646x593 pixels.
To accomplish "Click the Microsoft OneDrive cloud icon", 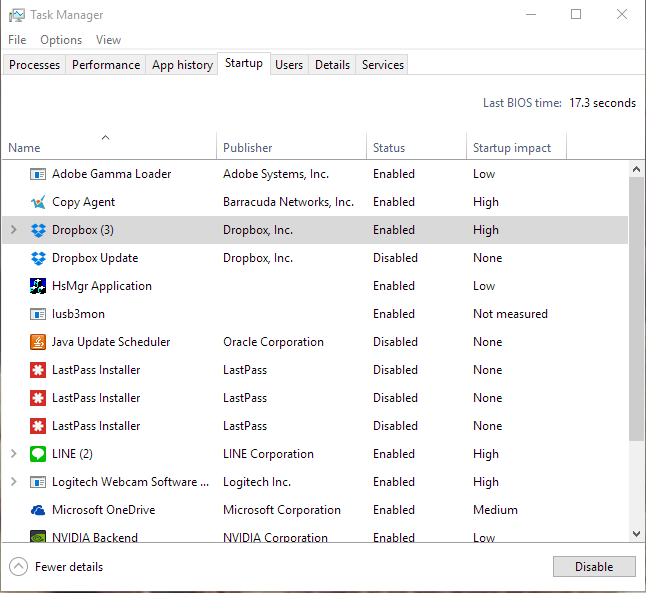I will click(38, 510).
